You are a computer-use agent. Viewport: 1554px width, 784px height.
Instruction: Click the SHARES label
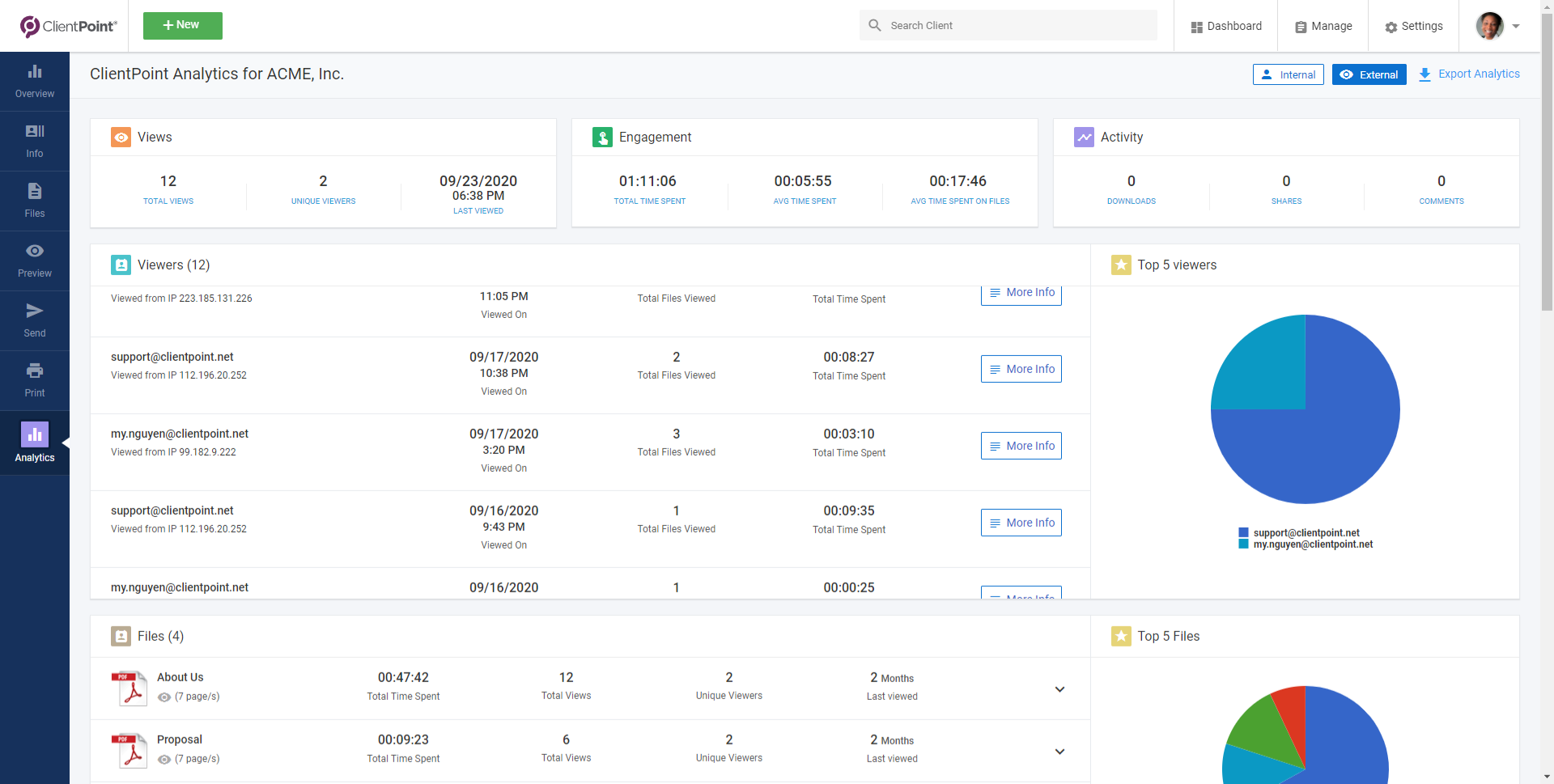tap(1286, 201)
